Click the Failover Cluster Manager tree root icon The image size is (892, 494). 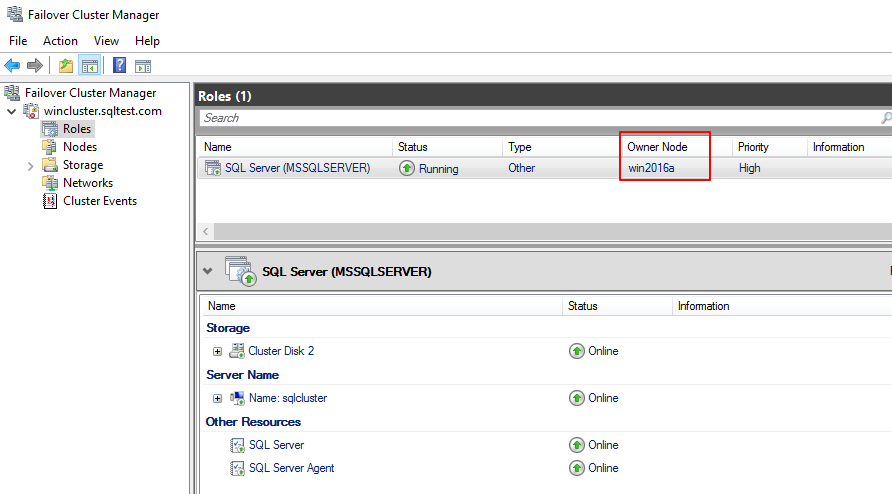tap(12, 92)
